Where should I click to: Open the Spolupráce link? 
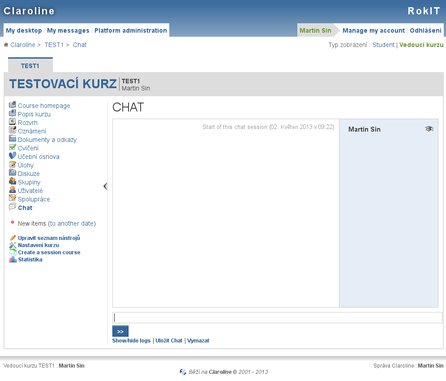coord(34,199)
